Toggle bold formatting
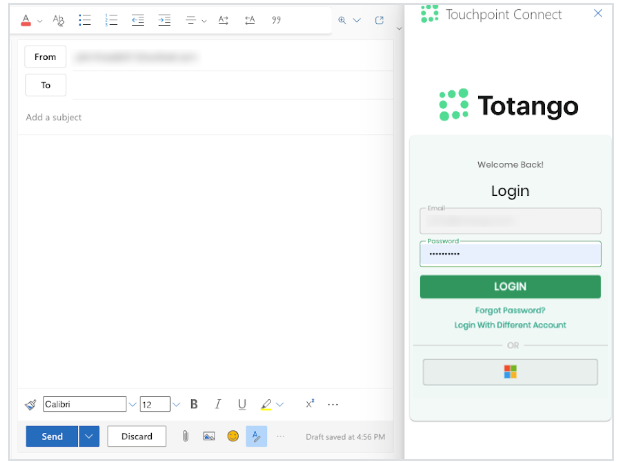Viewport: 617px width, 462px height. pos(194,404)
